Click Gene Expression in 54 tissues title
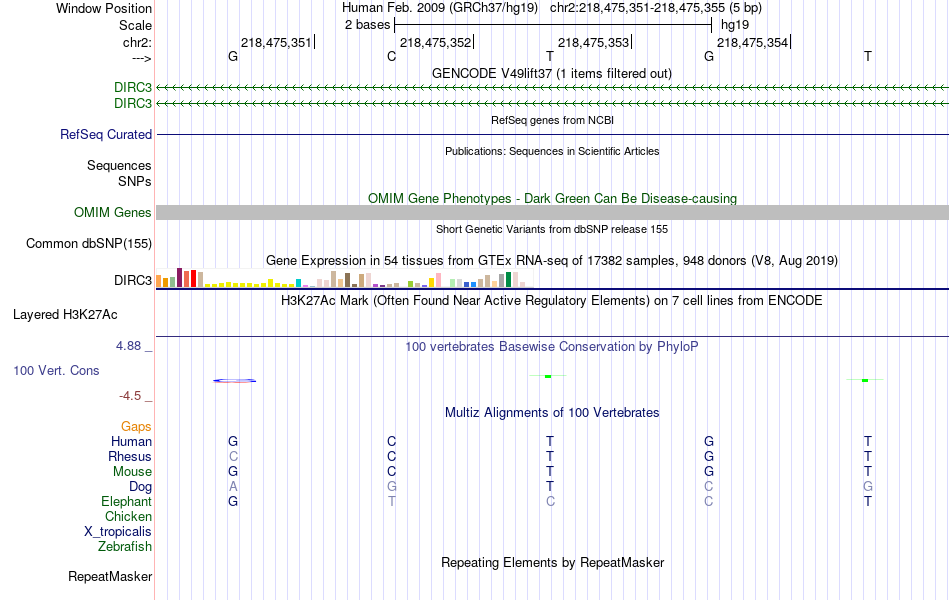Viewport: 950px width, 600px height. (x=552, y=261)
